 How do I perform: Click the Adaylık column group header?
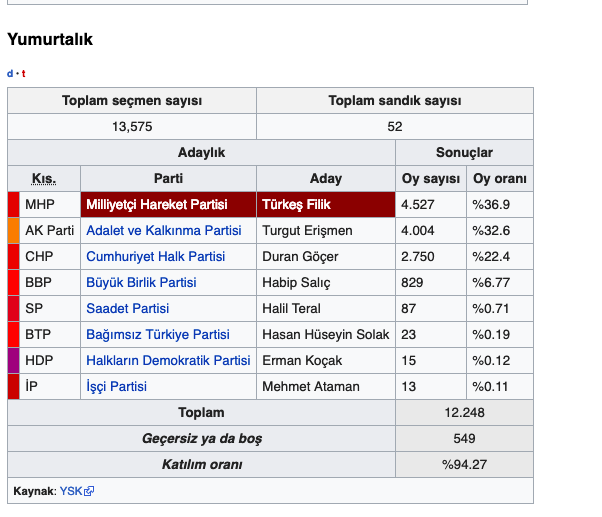(201, 152)
